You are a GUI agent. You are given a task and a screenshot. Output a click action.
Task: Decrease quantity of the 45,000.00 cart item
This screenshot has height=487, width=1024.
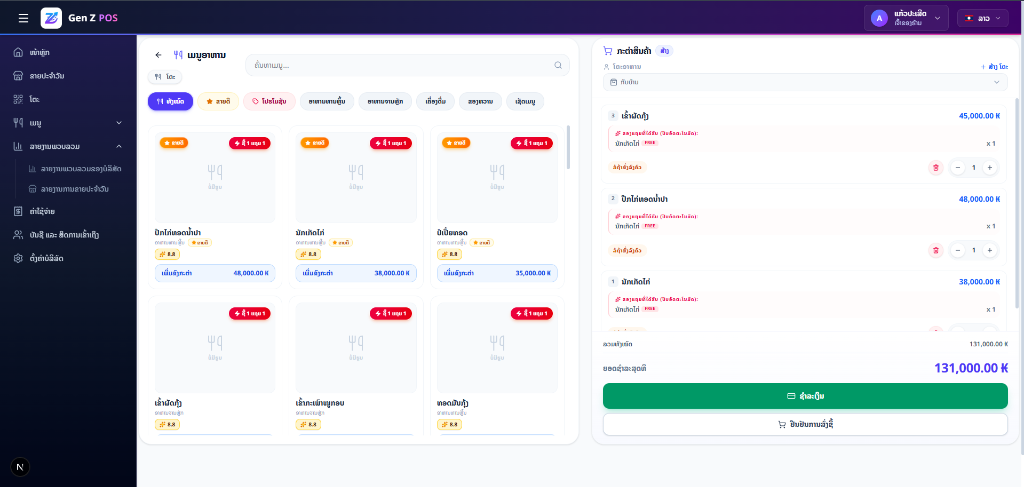click(958, 168)
